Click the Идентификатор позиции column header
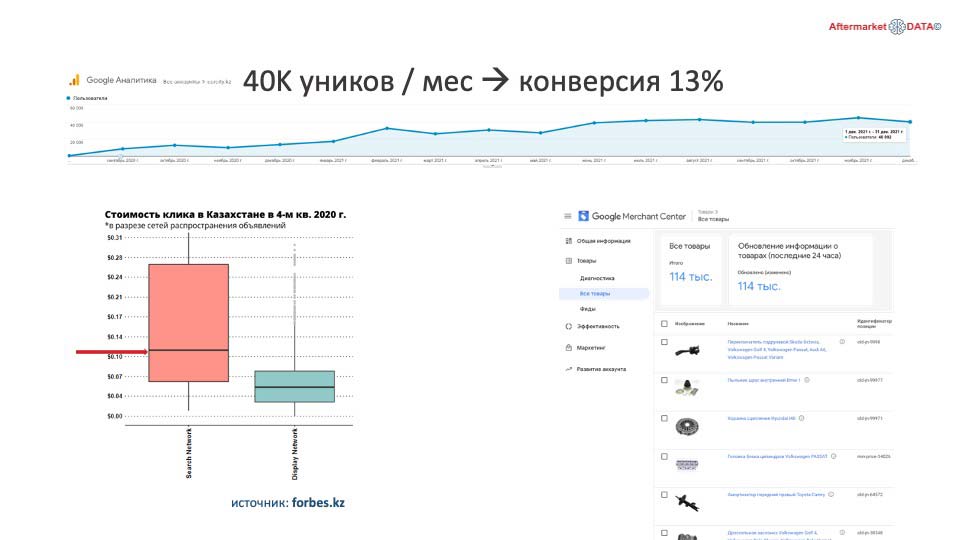 (x=874, y=323)
